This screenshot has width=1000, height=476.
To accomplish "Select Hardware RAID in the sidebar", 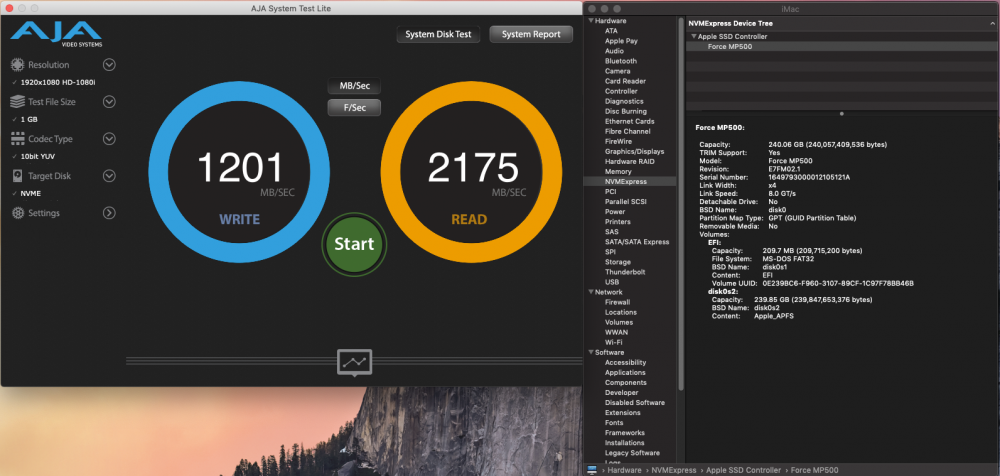I will tap(629, 161).
